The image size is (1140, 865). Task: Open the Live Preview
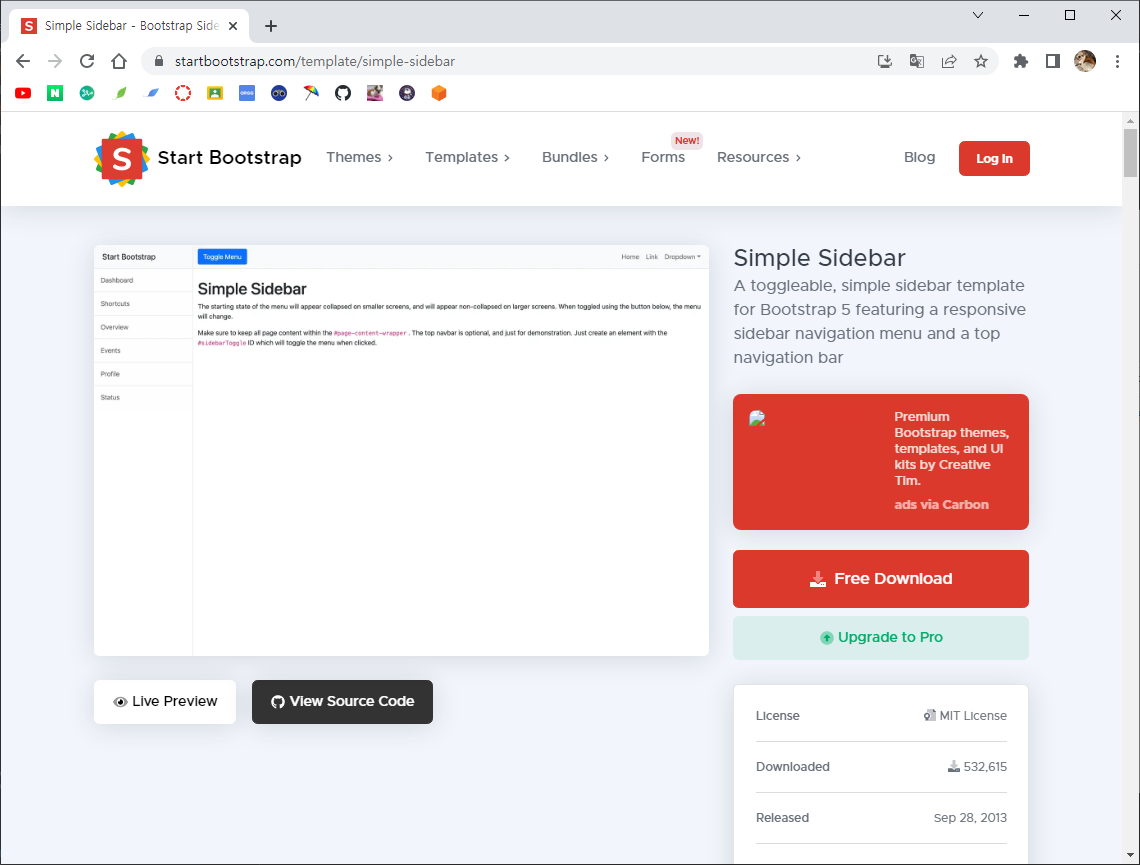click(x=165, y=701)
